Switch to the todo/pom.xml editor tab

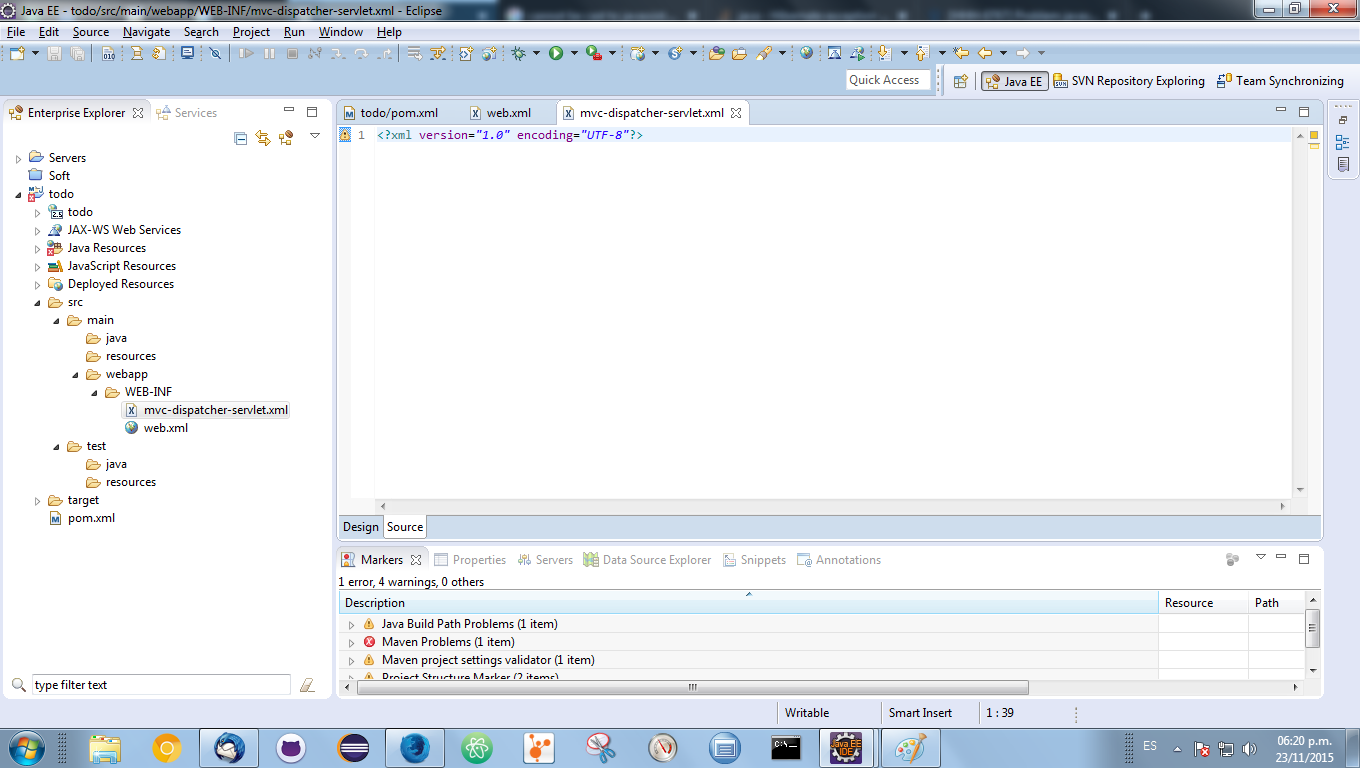coord(390,113)
